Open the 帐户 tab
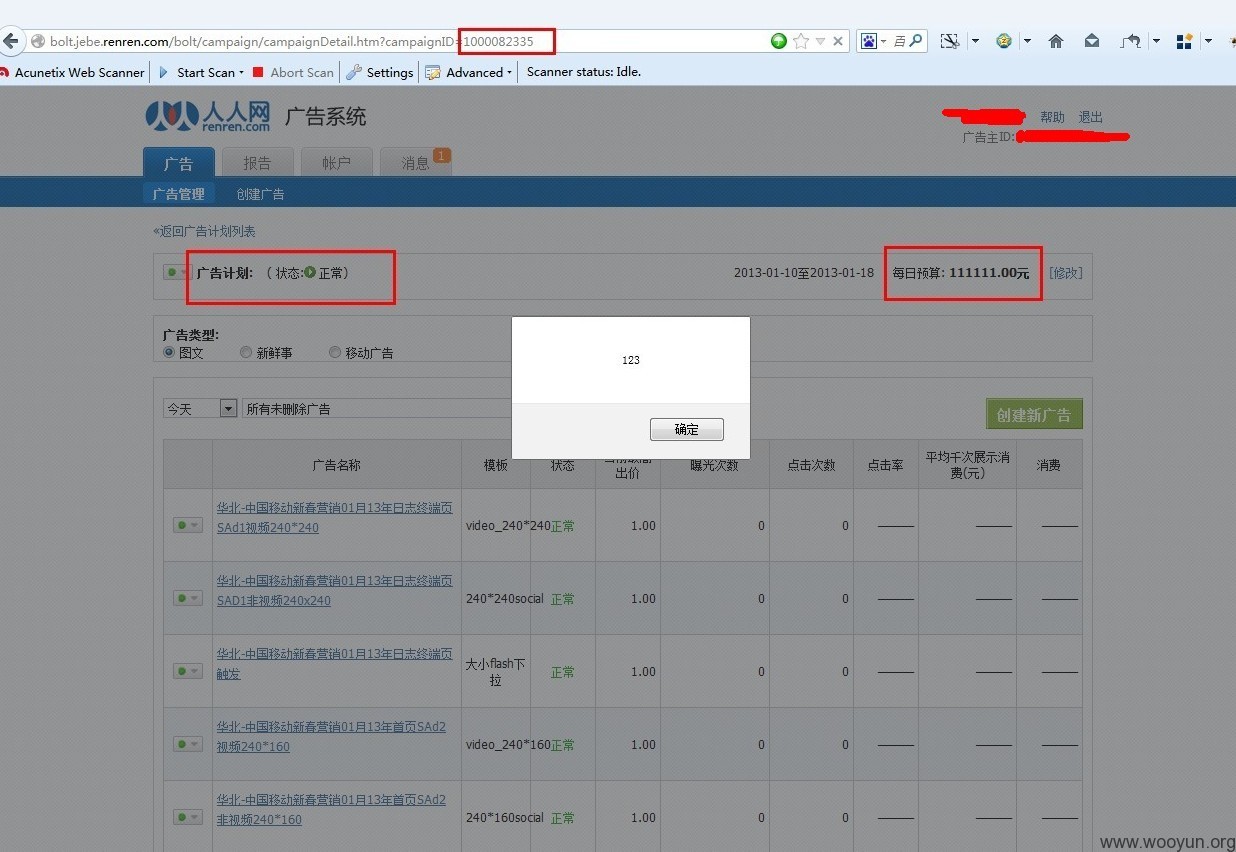 (x=336, y=163)
